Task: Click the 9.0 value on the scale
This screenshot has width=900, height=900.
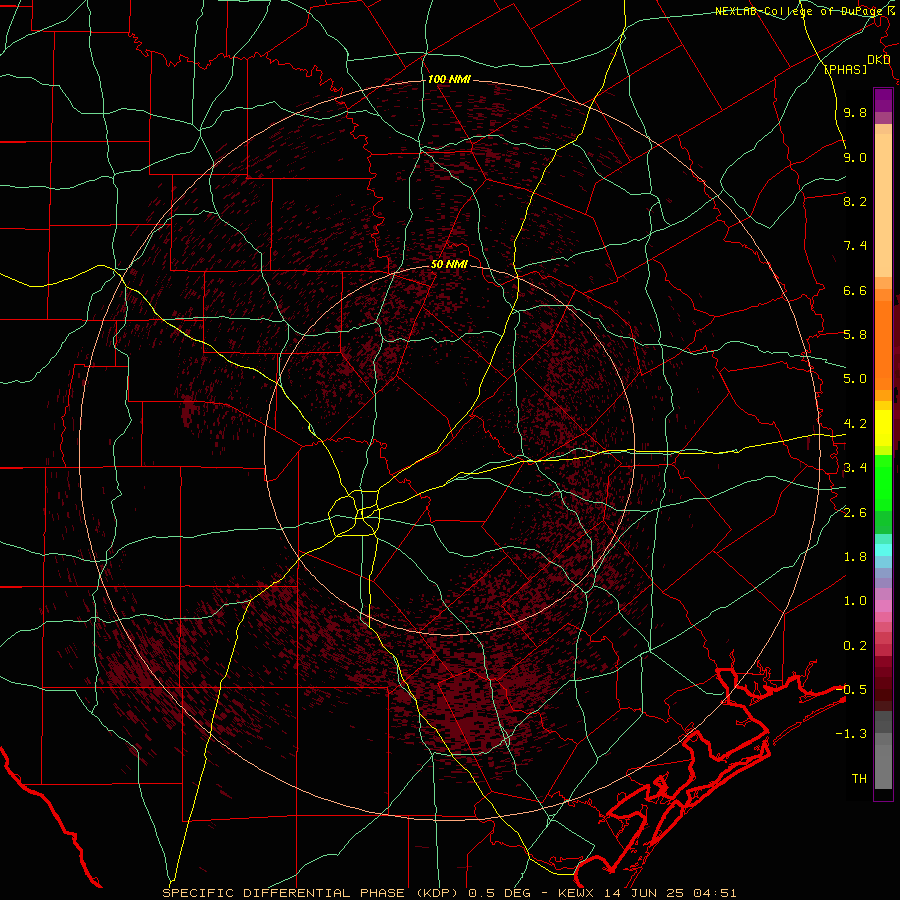Action: tap(855, 157)
